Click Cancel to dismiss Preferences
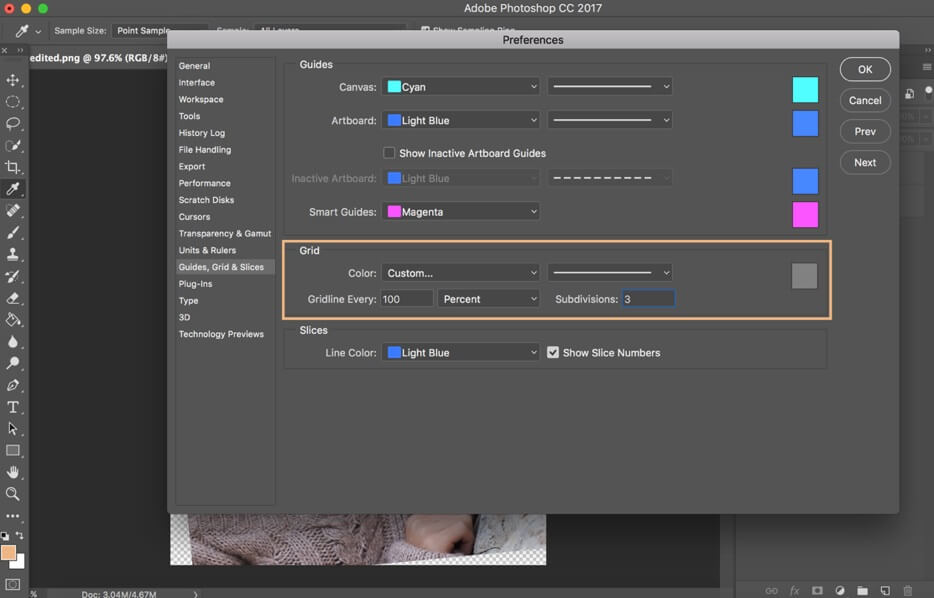The width and height of the screenshot is (934, 598). (x=864, y=100)
